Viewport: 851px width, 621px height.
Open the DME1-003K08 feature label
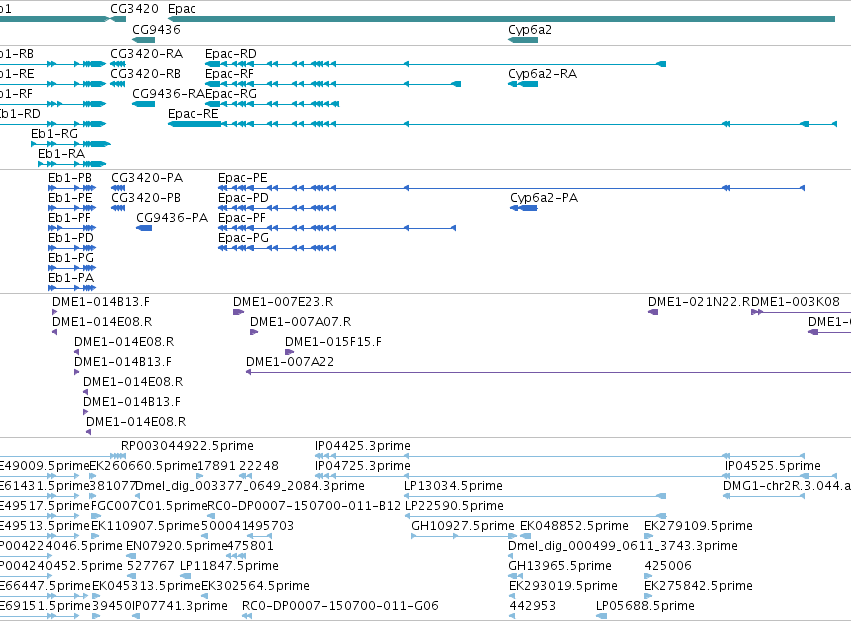point(796,302)
